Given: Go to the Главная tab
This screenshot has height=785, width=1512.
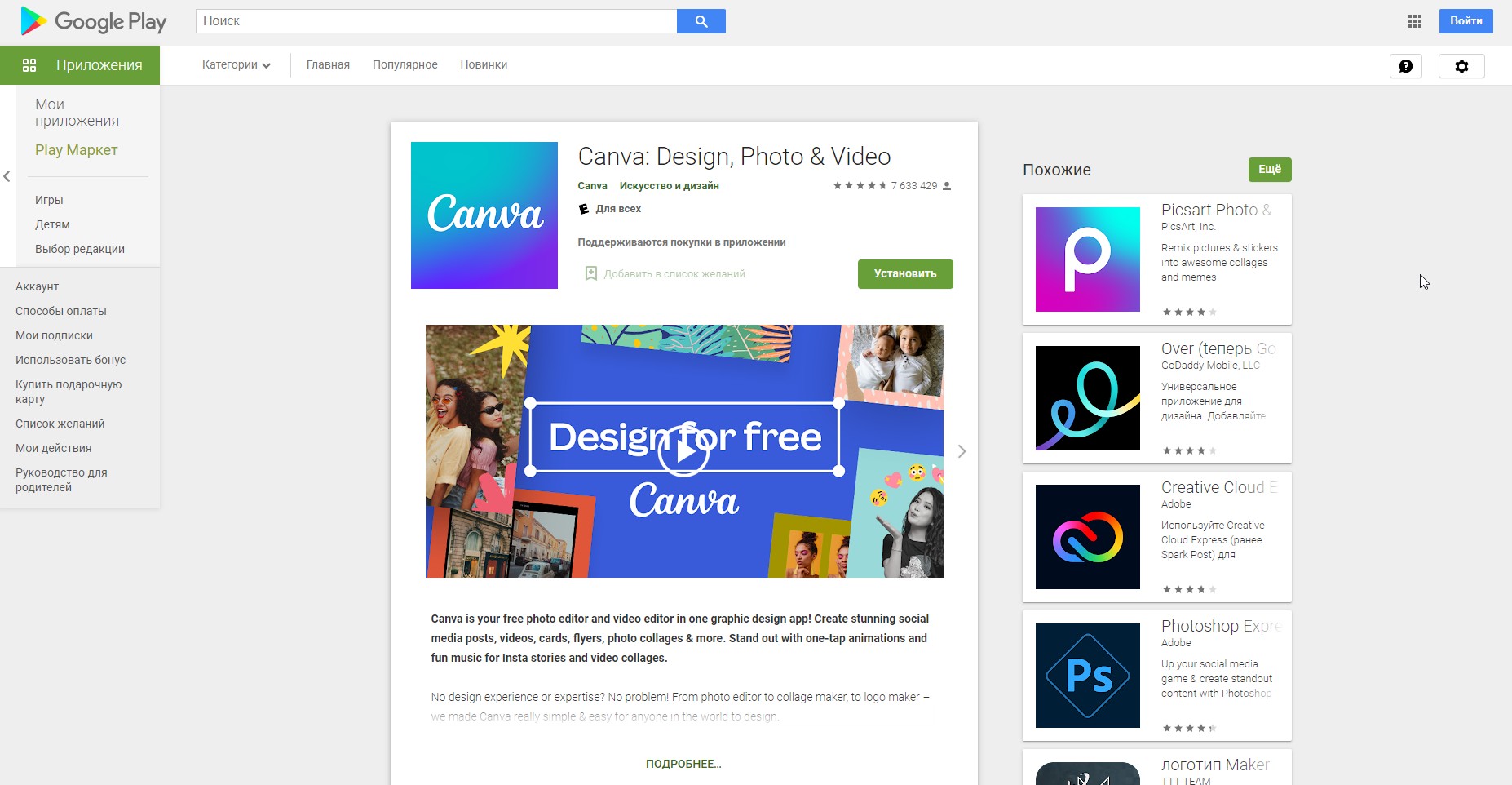Looking at the screenshot, I should [x=328, y=65].
